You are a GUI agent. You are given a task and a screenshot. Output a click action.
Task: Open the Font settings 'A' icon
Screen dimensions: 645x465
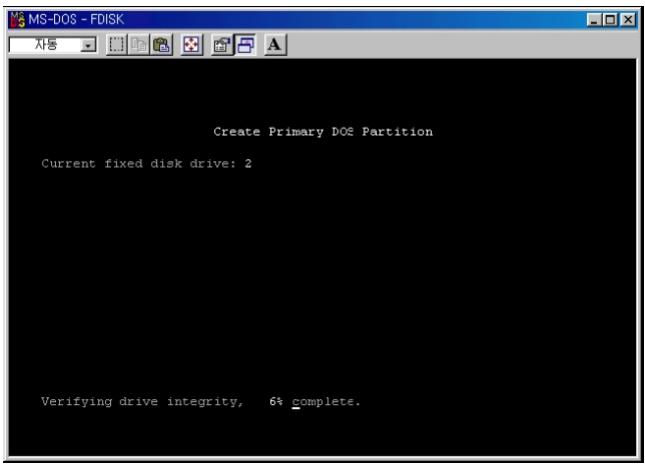tap(275, 44)
